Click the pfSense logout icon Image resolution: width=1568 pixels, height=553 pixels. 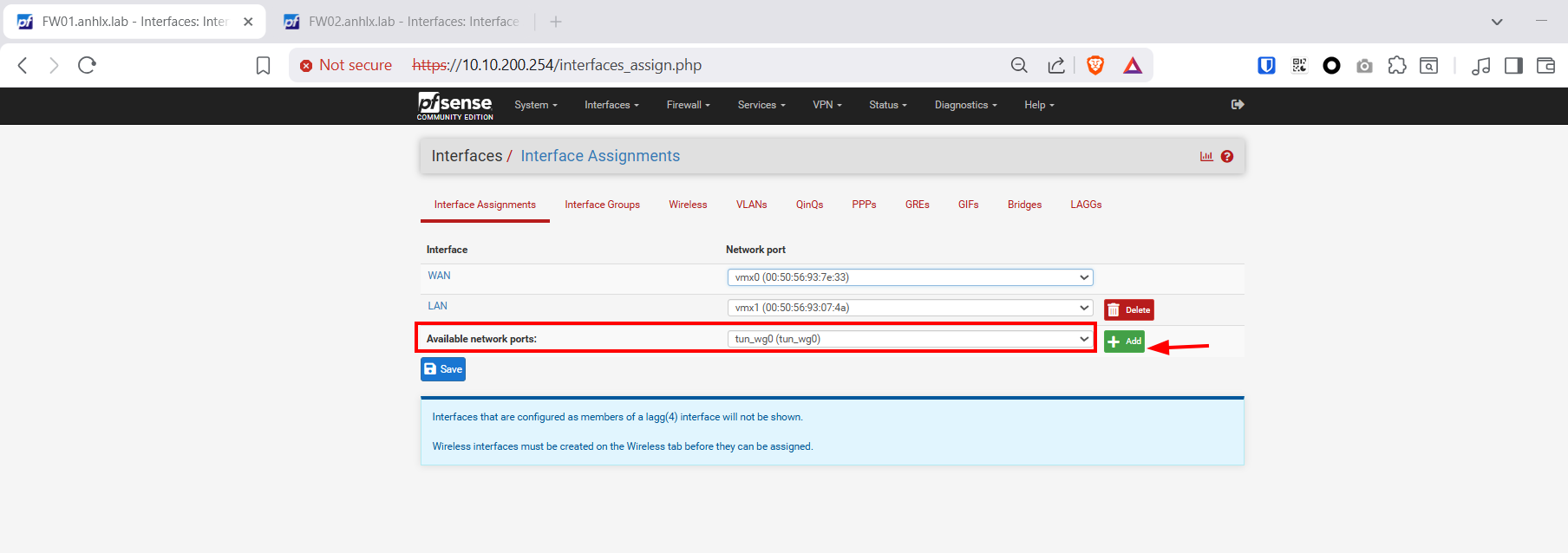pyautogui.click(x=1238, y=105)
